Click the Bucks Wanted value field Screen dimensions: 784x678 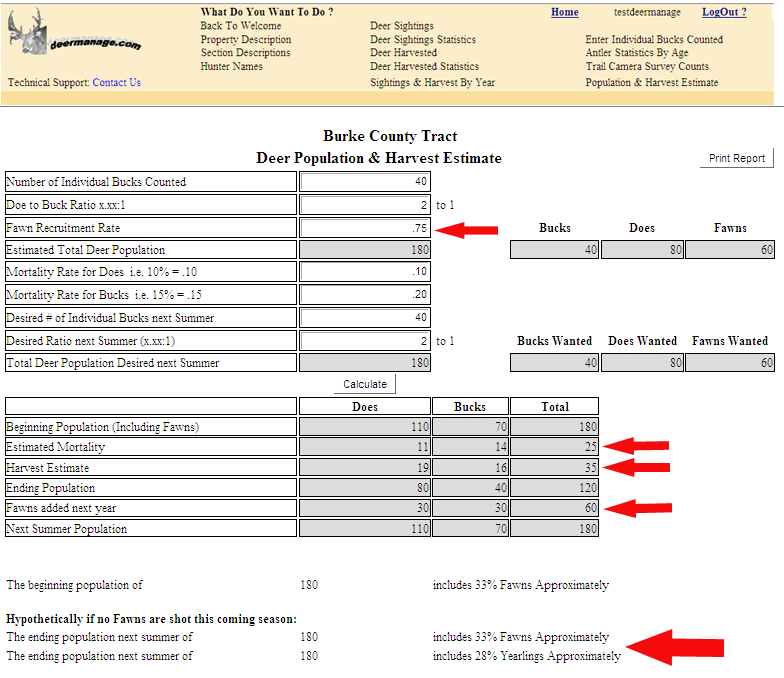coord(554,362)
